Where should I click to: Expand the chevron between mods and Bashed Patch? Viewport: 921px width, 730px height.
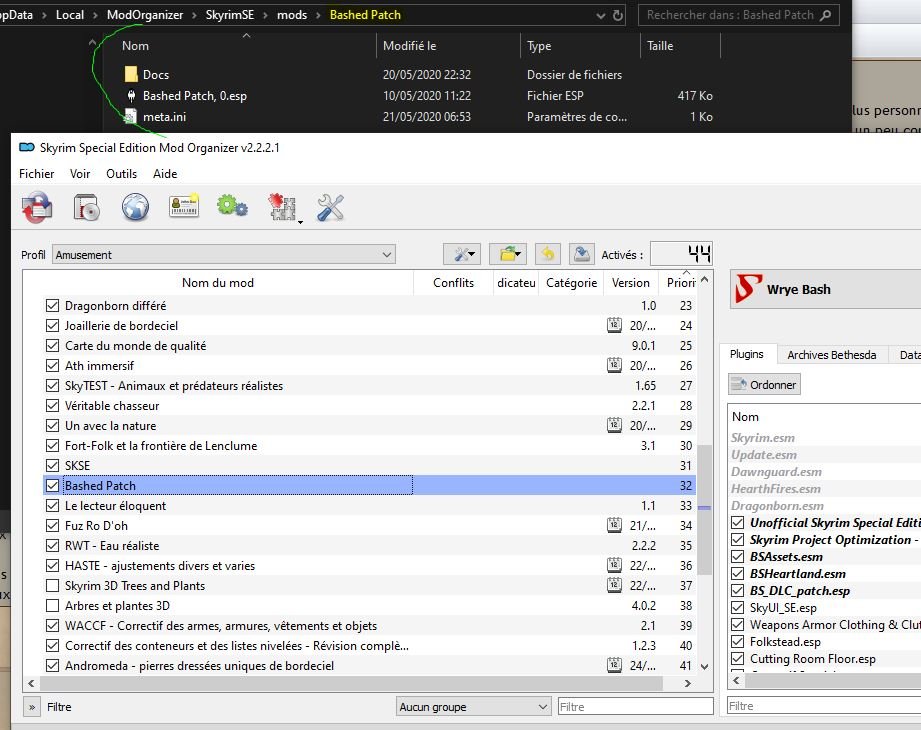point(318,15)
